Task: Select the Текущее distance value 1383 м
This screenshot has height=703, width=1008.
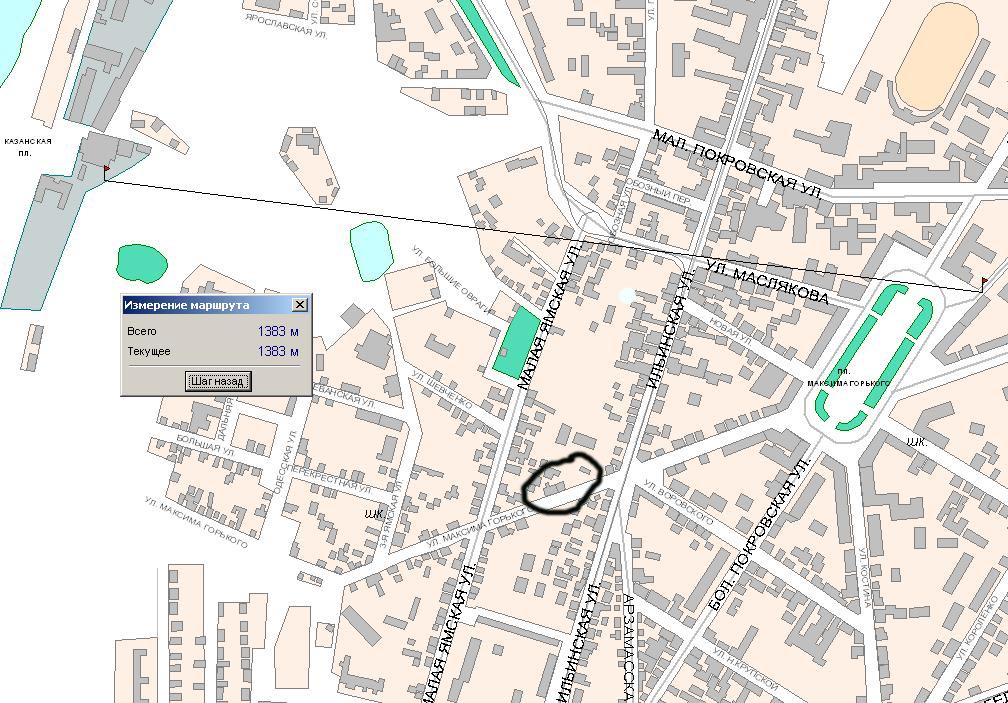Action: (x=278, y=351)
